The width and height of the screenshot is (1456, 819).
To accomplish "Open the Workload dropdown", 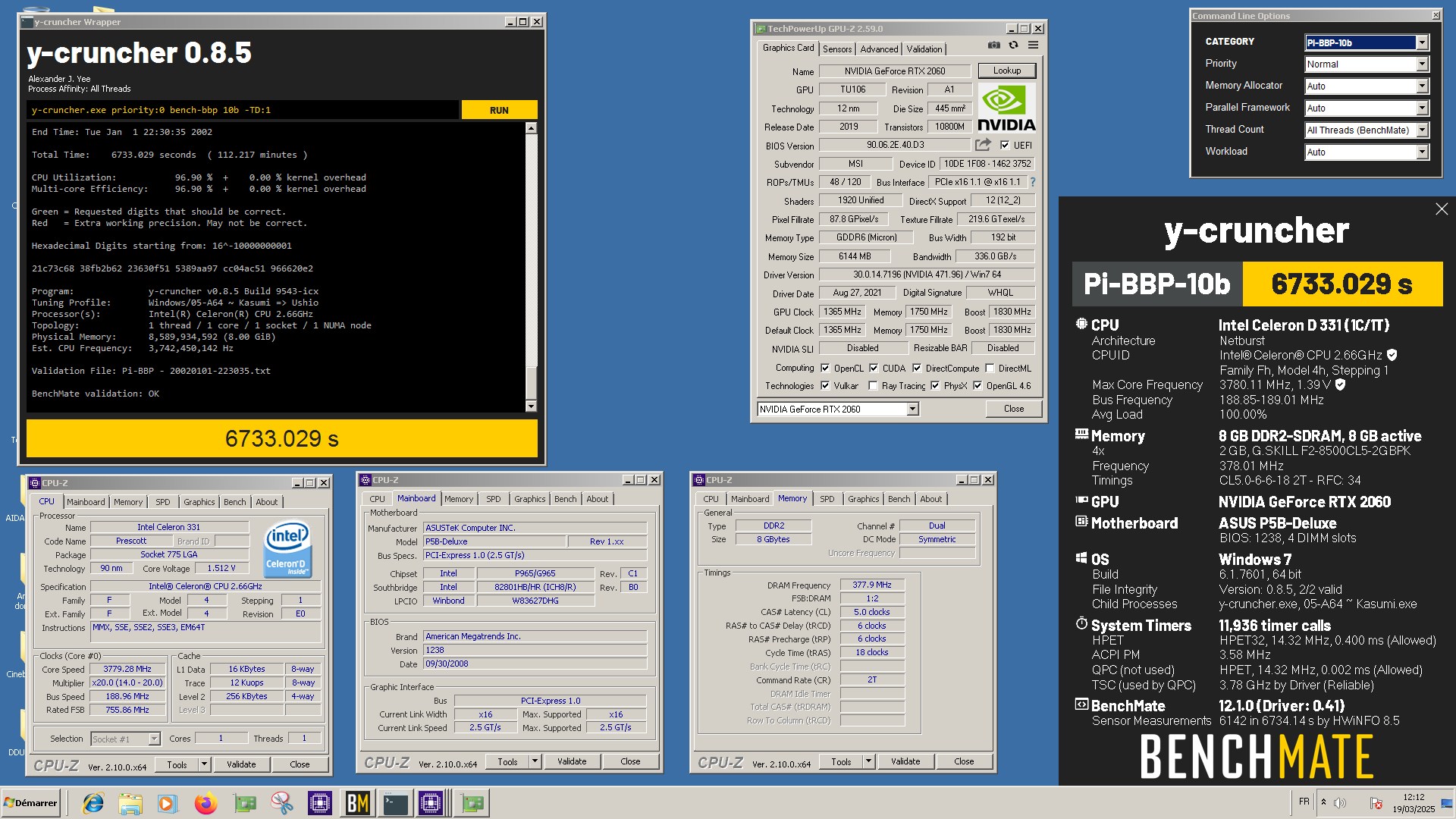I will (x=1367, y=152).
